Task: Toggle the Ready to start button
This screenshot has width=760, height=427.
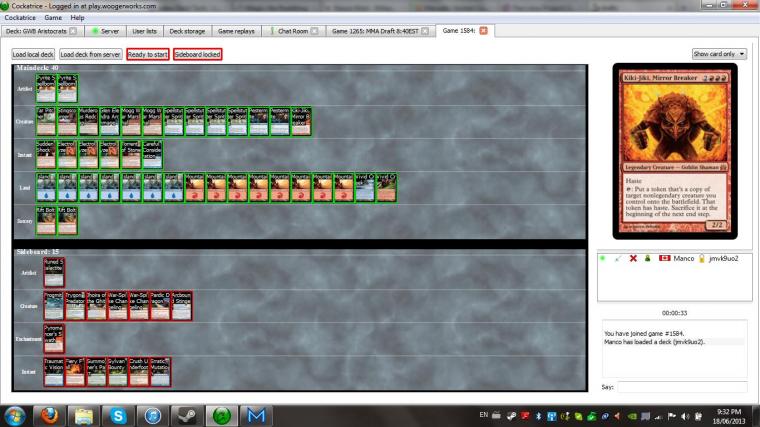Action: click(148, 54)
